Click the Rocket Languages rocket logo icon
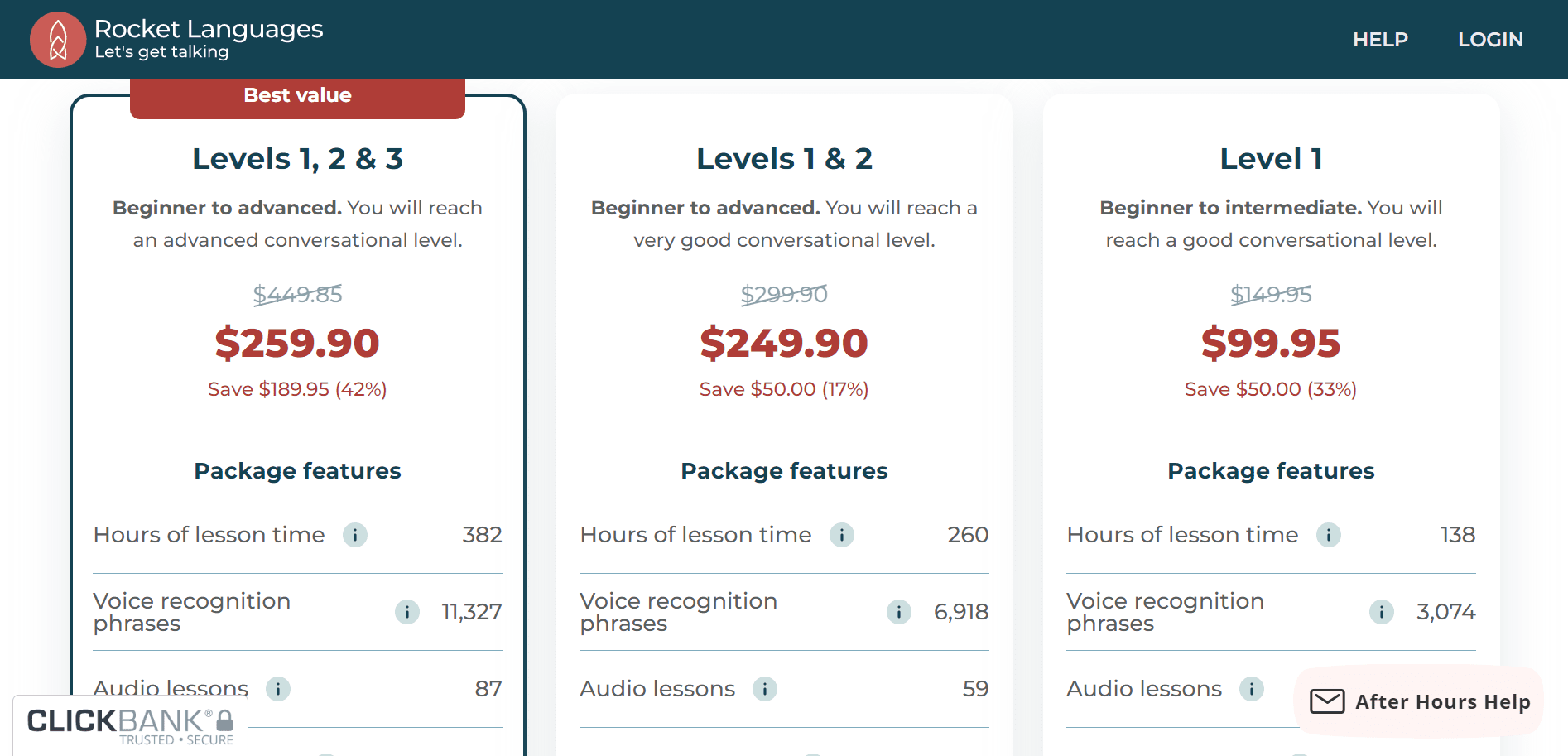Screen dimensions: 1568x756 58,40
